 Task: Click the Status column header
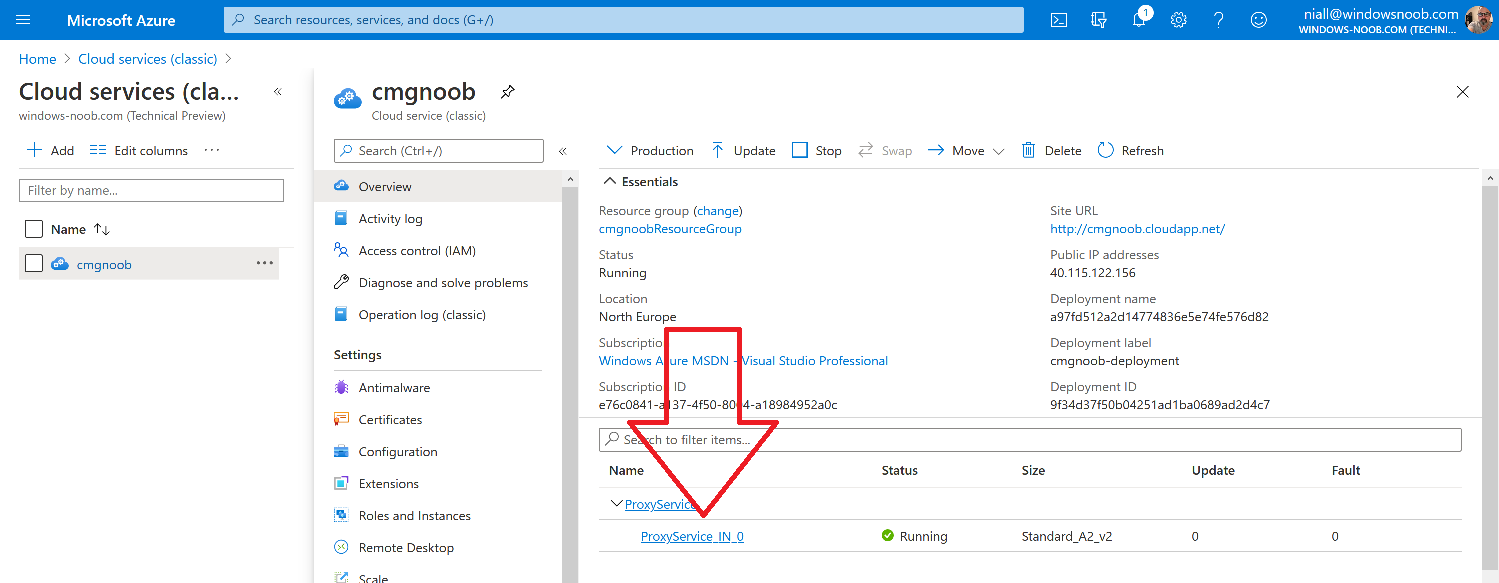tap(899, 470)
